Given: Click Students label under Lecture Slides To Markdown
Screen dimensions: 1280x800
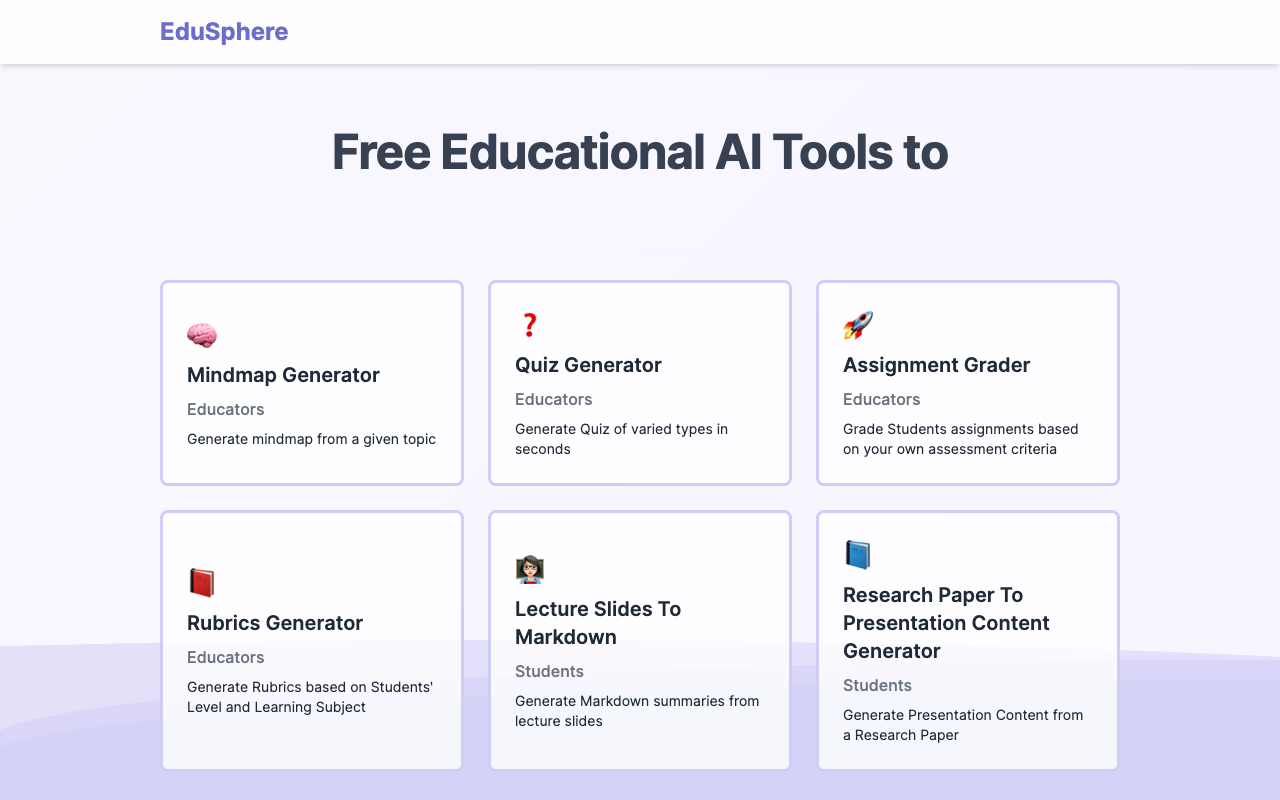Looking at the screenshot, I should pos(550,671).
